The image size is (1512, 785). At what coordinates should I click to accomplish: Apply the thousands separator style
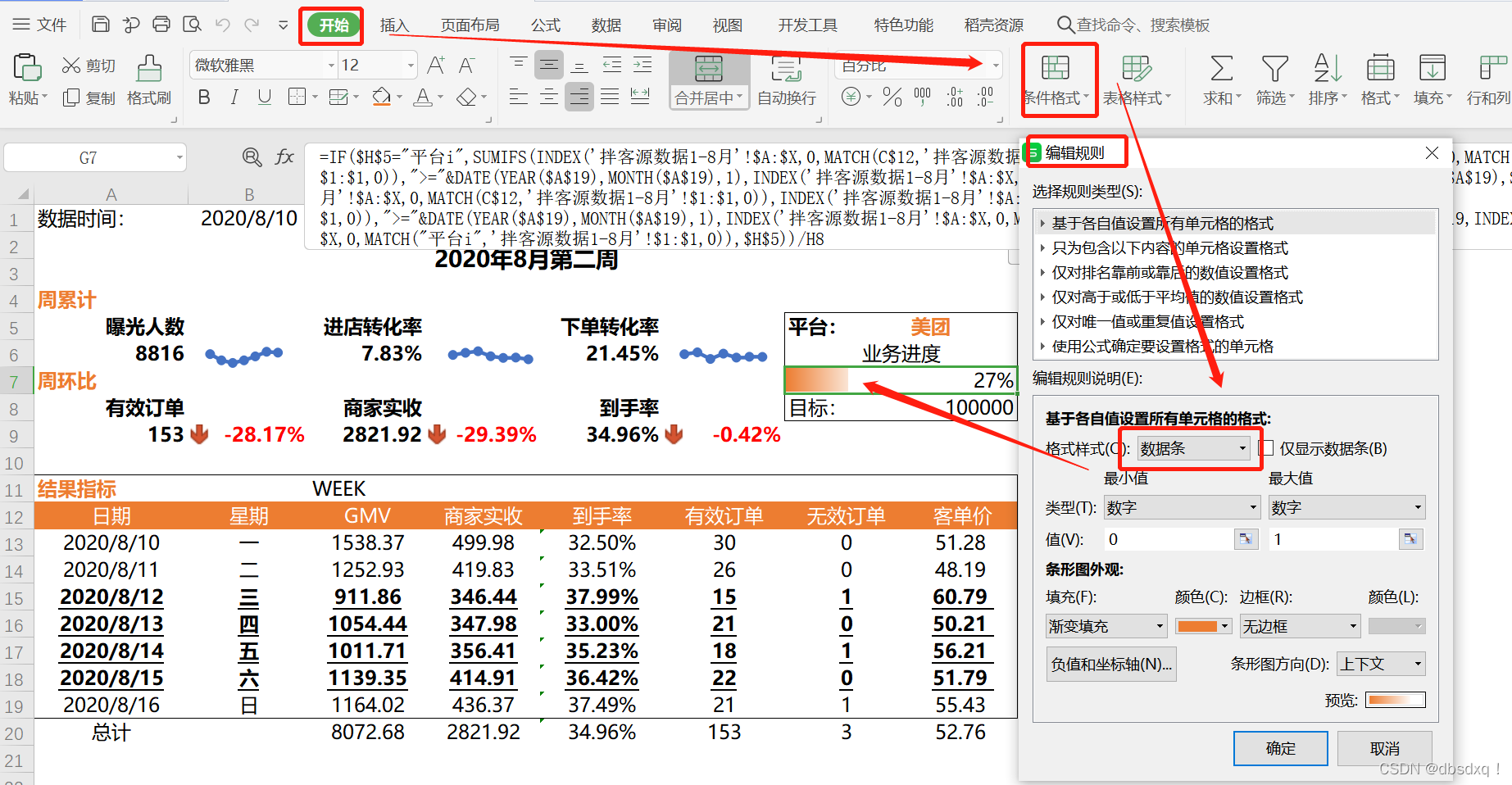[923, 98]
